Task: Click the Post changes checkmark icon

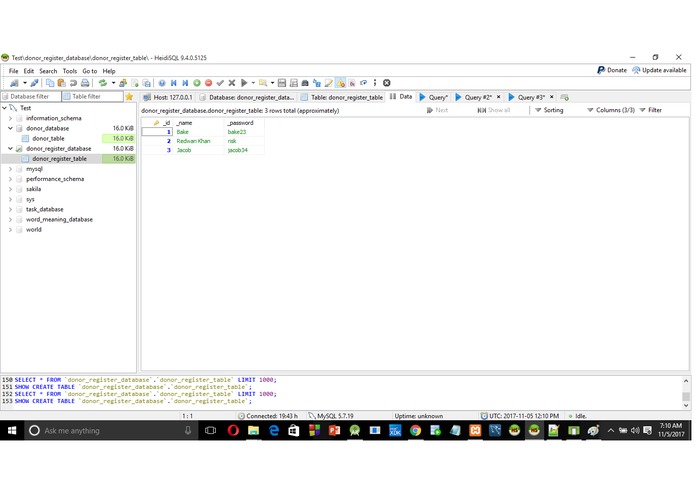Action: pyautogui.click(x=220, y=83)
